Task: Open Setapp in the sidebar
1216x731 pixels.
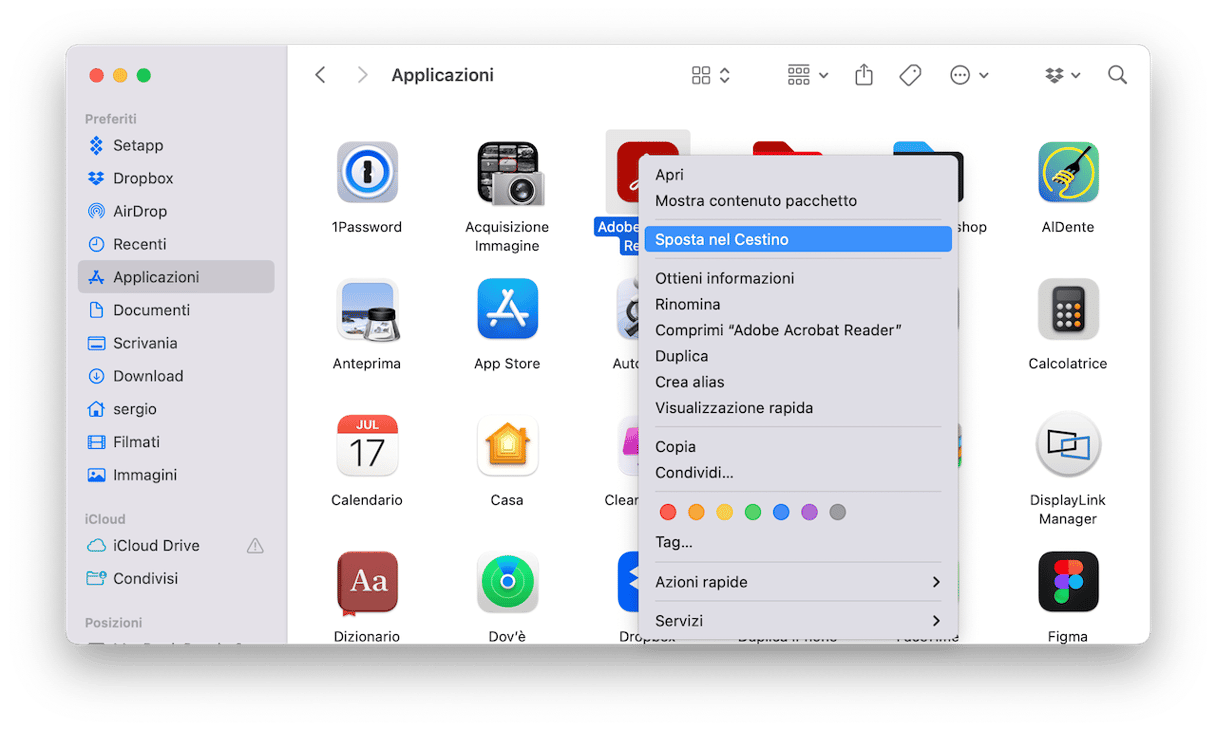Action: pos(176,145)
